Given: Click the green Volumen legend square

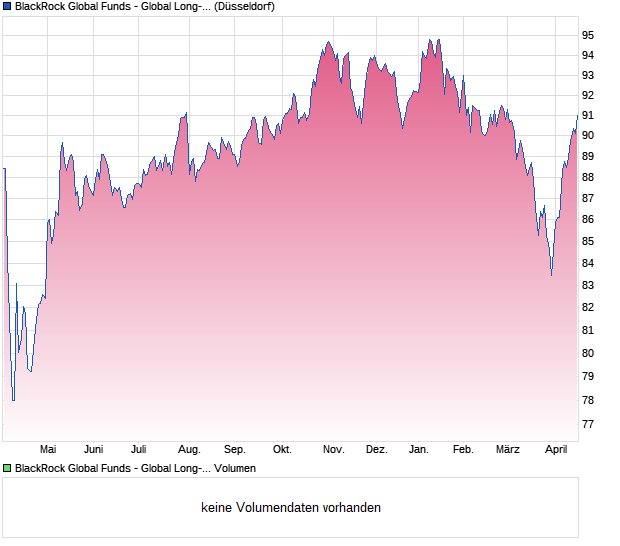Looking at the screenshot, I should click(7, 468).
